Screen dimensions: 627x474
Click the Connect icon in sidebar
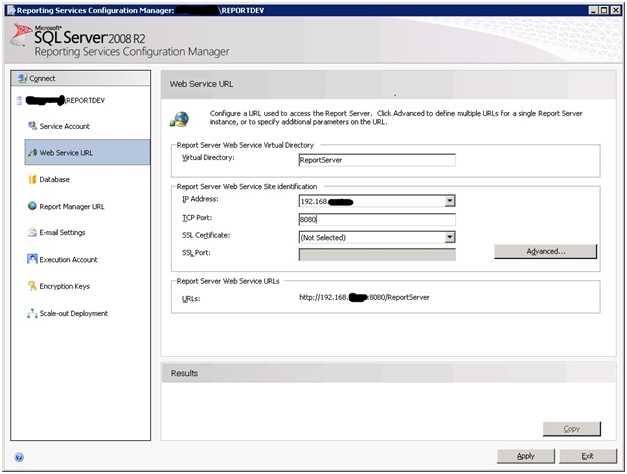pos(22,78)
